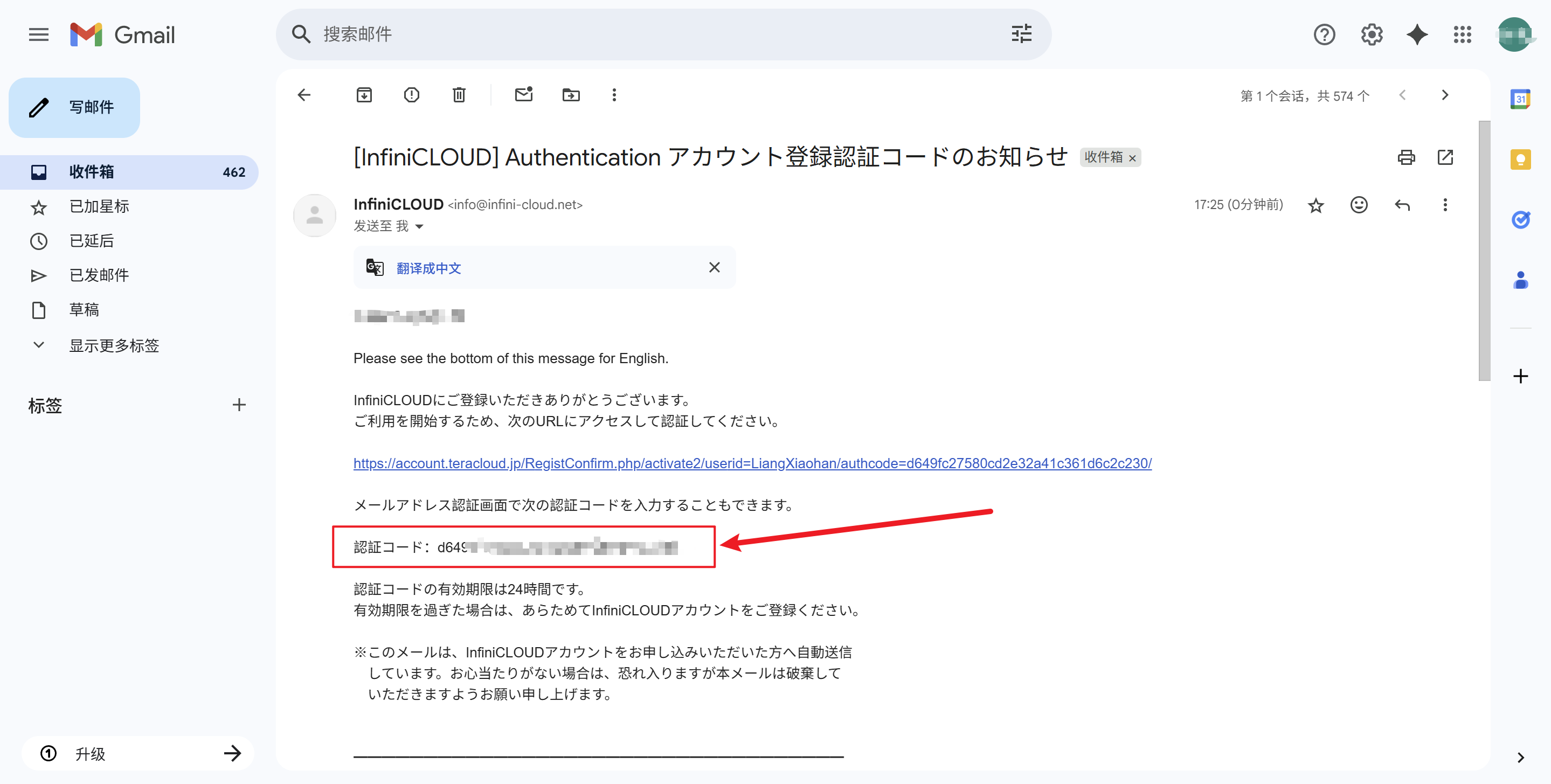The width and height of the screenshot is (1551, 784).
Task: Dismiss the translation bar
Action: click(x=714, y=267)
